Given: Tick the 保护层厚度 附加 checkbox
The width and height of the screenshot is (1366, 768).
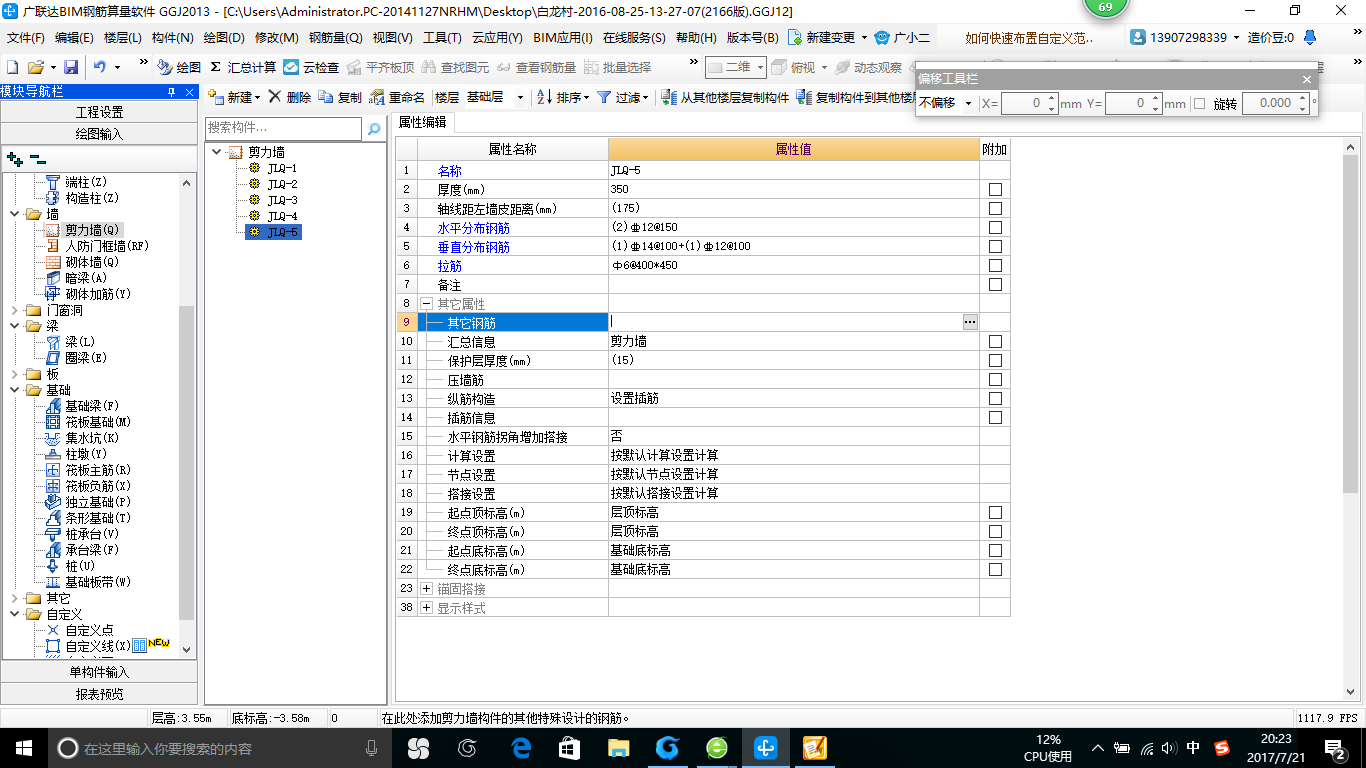Looking at the screenshot, I should [995, 360].
